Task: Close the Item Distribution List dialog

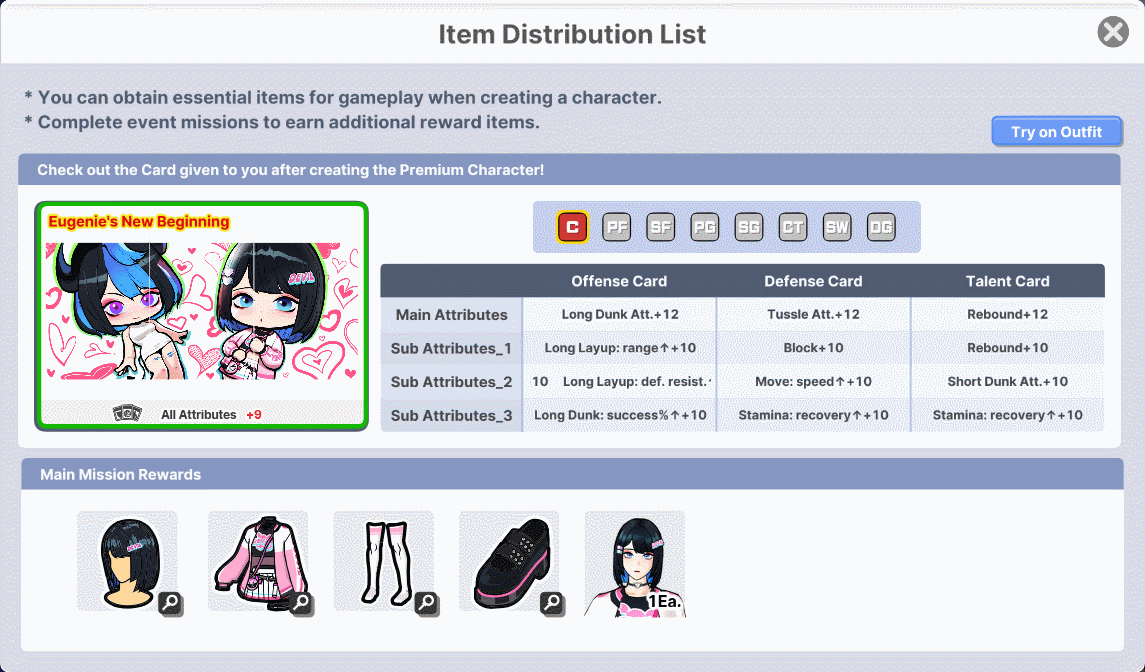Action: pos(1113,32)
